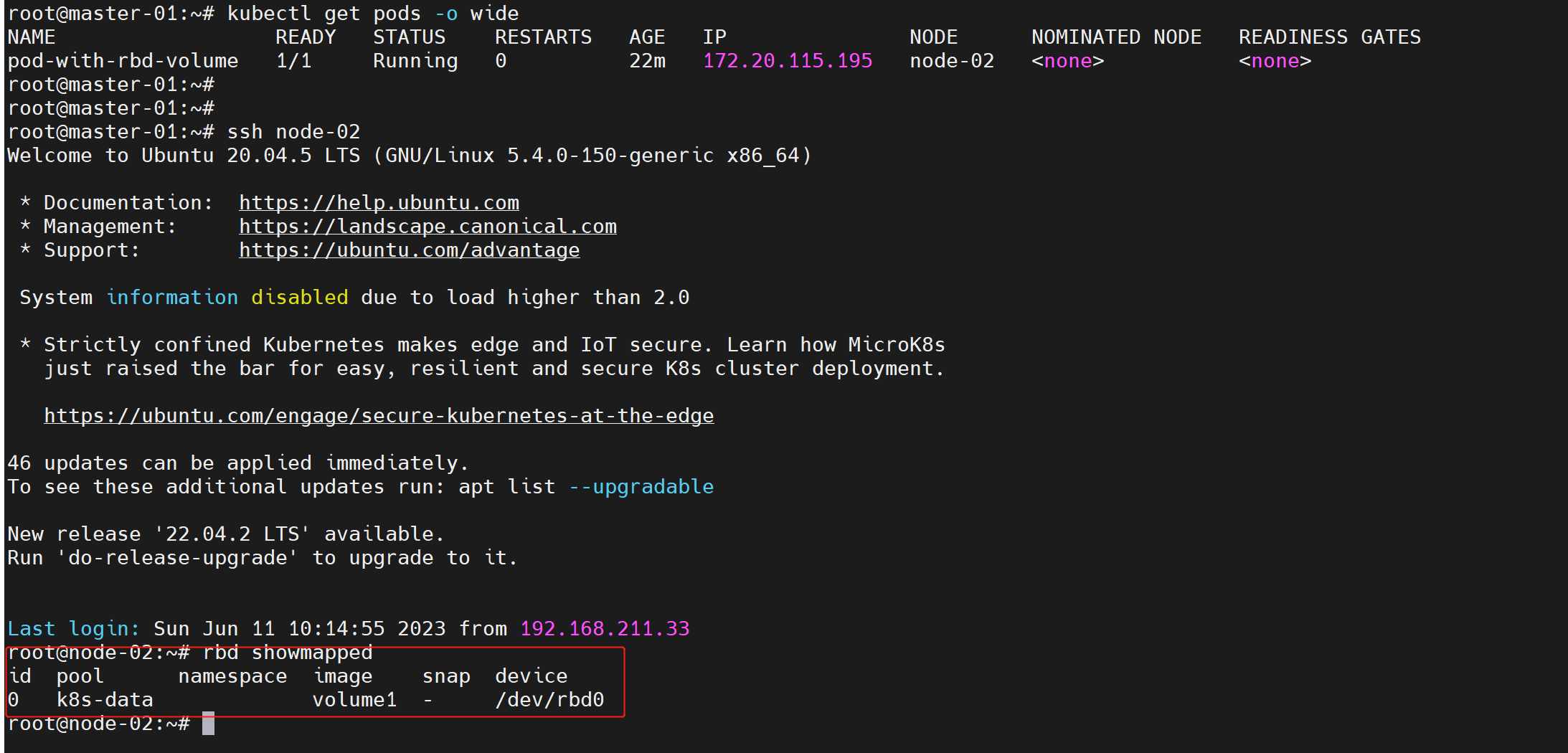Image resolution: width=1568 pixels, height=753 pixels.
Task: Click the READINESS GATES column header
Action: tap(1329, 37)
